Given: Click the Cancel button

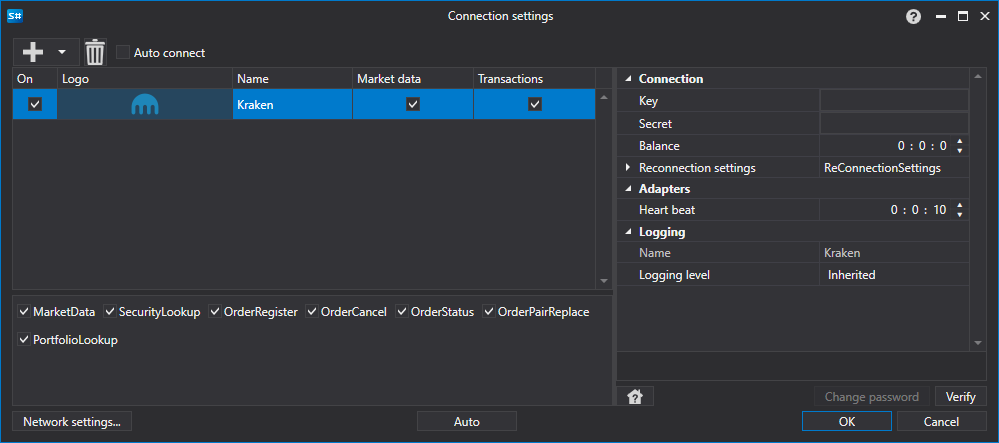Looking at the screenshot, I should coord(942,421).
